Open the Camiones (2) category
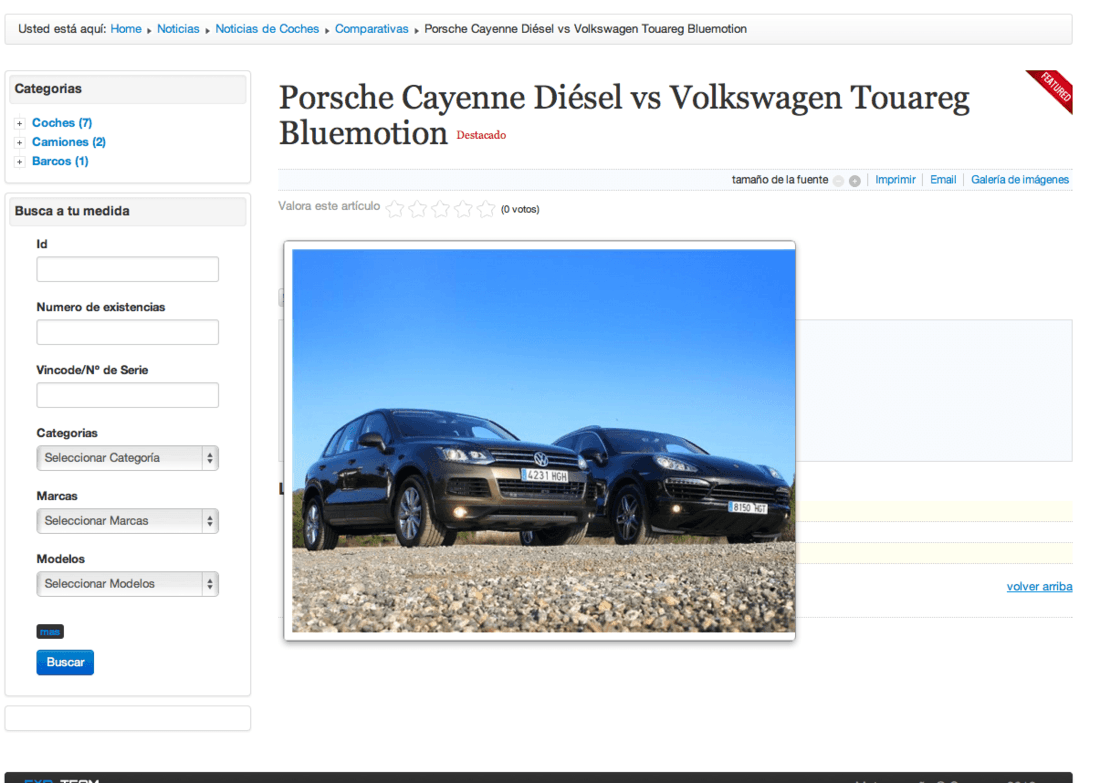 69,142
